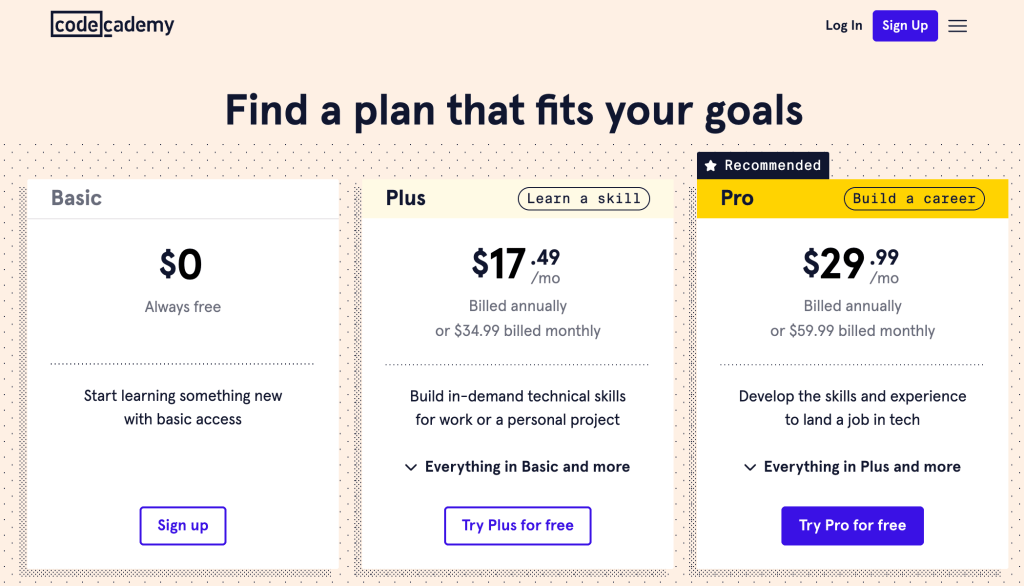Click Sign up under the Basic plan
Screen dimensions: 1024x586
tap(183, 525)
